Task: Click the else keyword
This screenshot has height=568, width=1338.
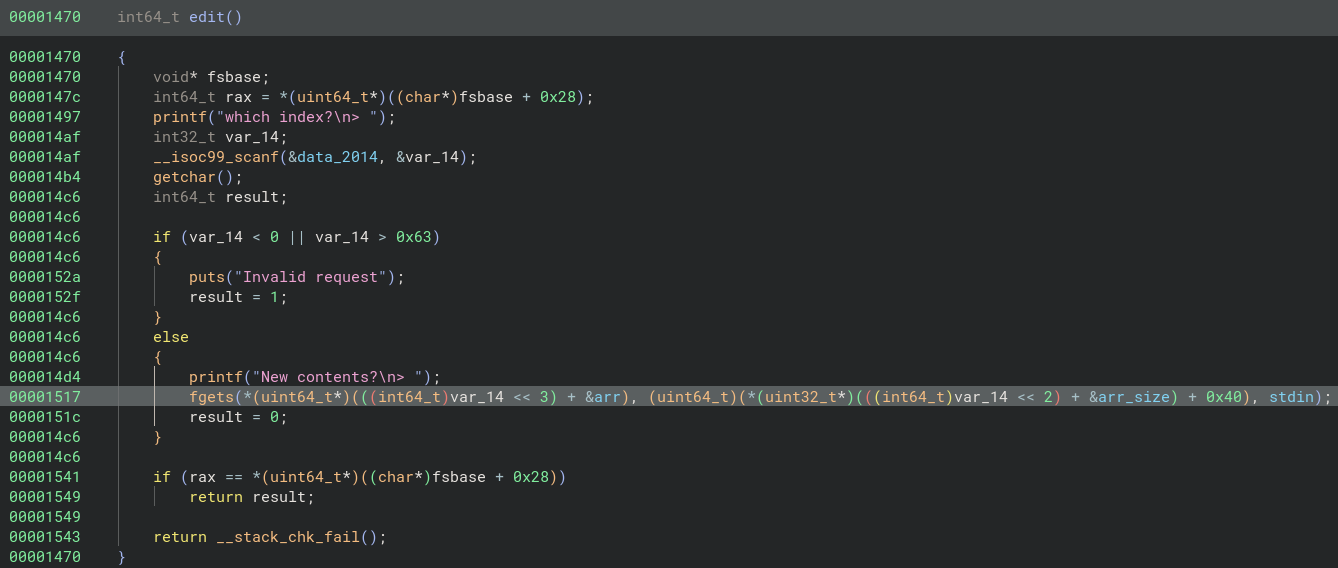Action: tap(171, 337)
